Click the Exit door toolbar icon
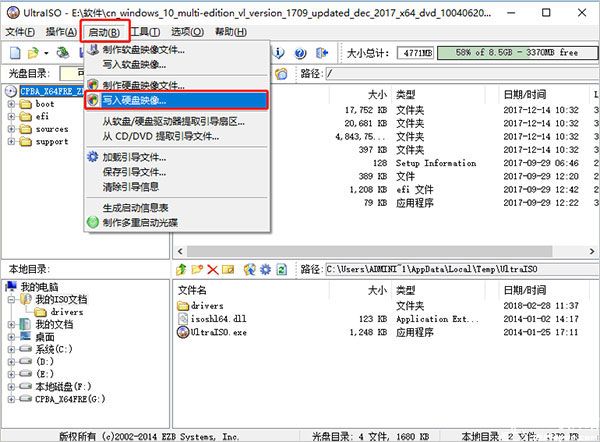 322,52
